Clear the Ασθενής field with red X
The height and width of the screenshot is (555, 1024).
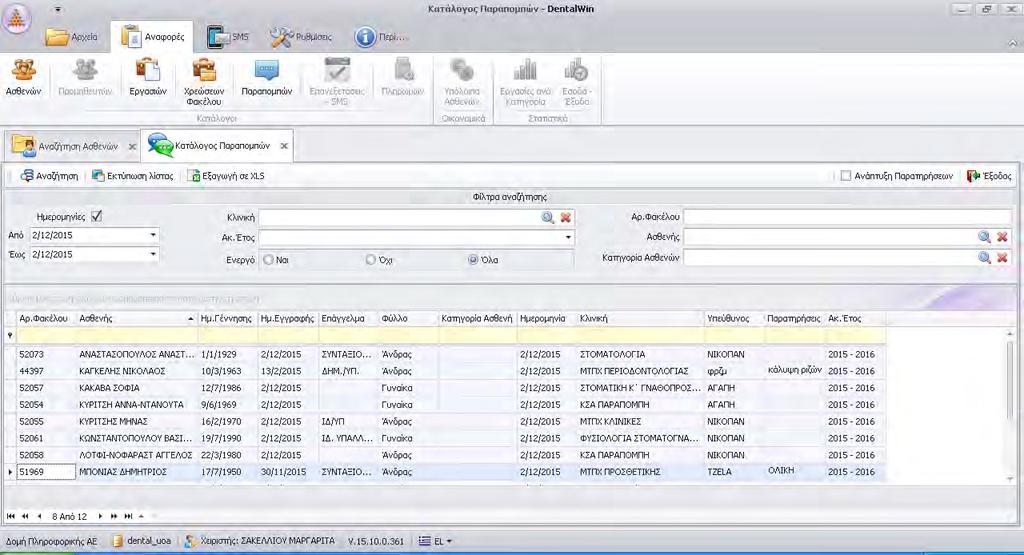pyautogui.click(x=1002, y=237)
